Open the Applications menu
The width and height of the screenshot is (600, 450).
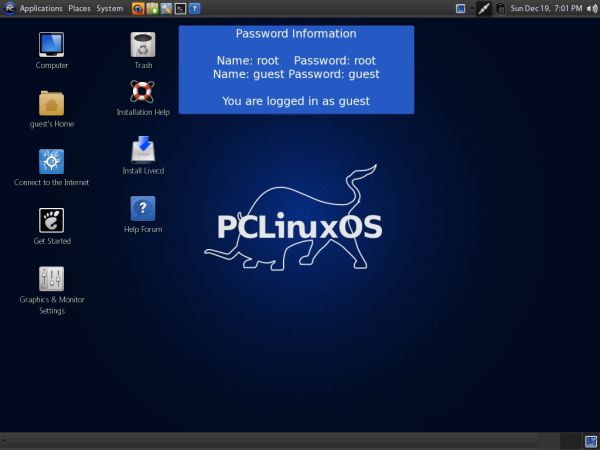pyautogui.click(x=41, y=8)
